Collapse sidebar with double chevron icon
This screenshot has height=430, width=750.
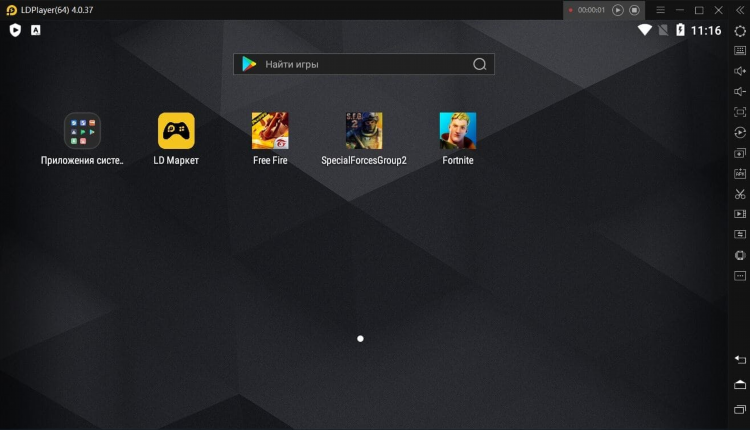pos(740,10)
